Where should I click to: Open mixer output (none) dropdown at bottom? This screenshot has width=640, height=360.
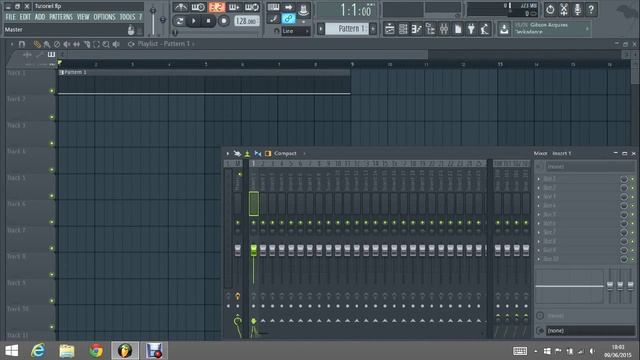(590, 331)
